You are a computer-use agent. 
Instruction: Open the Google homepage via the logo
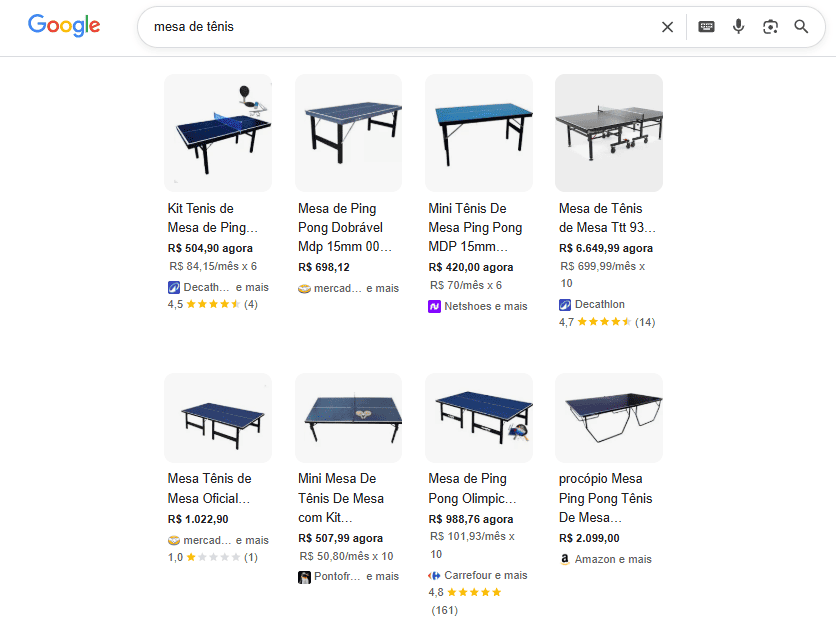click(63, 26)
